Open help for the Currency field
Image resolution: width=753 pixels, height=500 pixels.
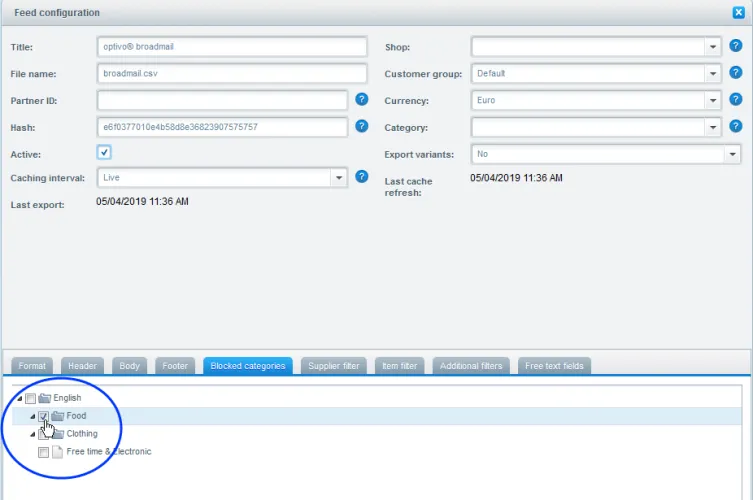pos(736,99)
